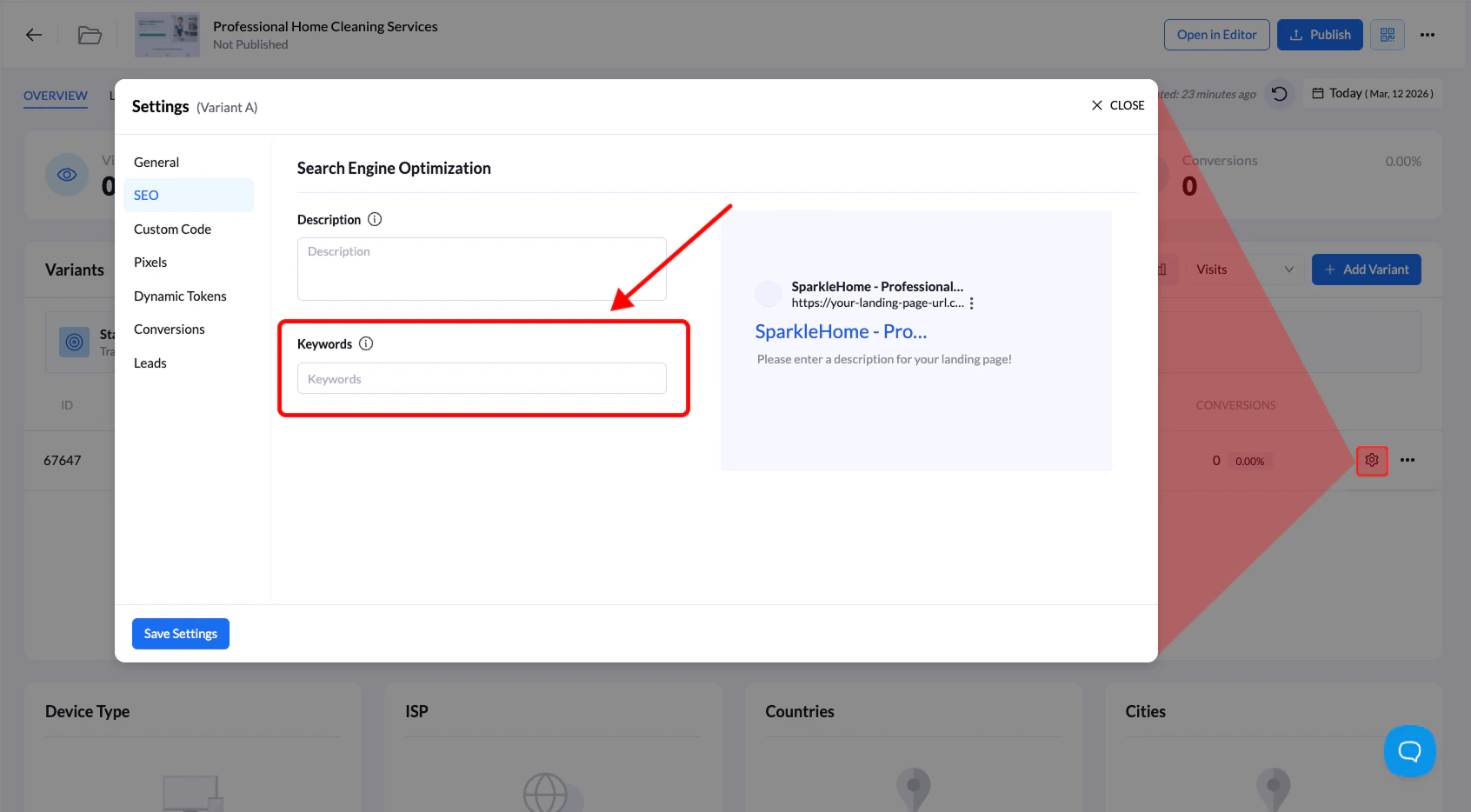Click the ISP card heading
Viewport: 1471px width, 812px height.
416,712
